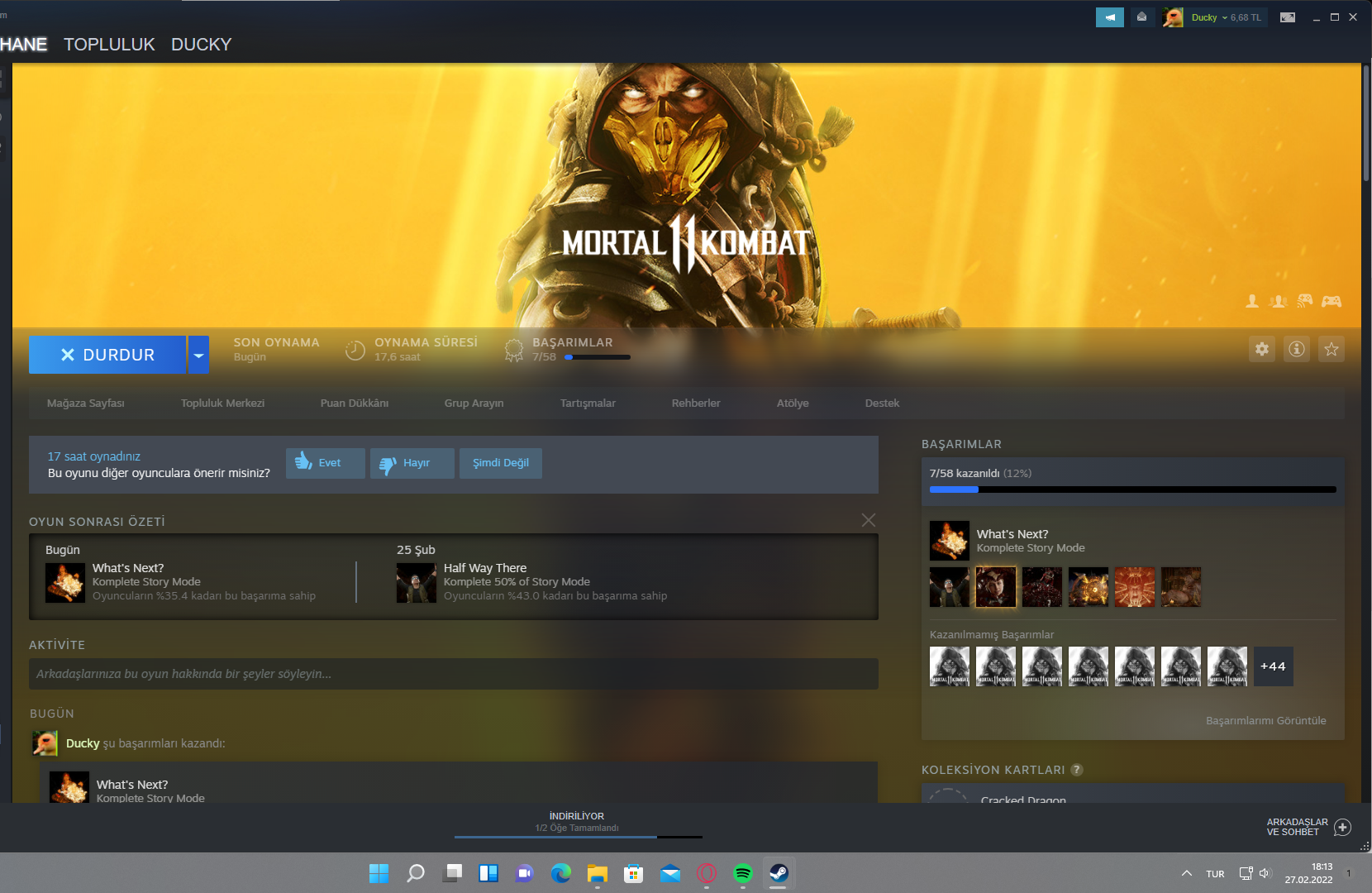Open Spotify from the taskbar

coord(743,873)
